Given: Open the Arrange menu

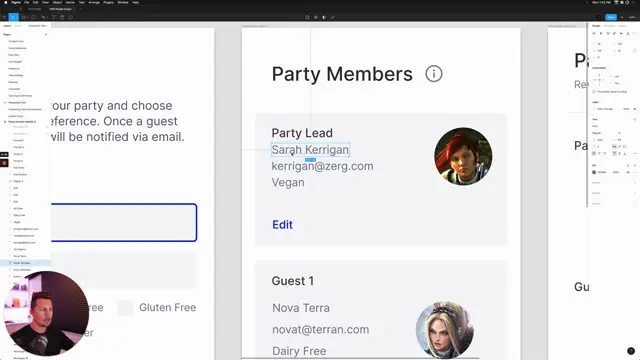Looking at the screenshot, I should [94, 2].
